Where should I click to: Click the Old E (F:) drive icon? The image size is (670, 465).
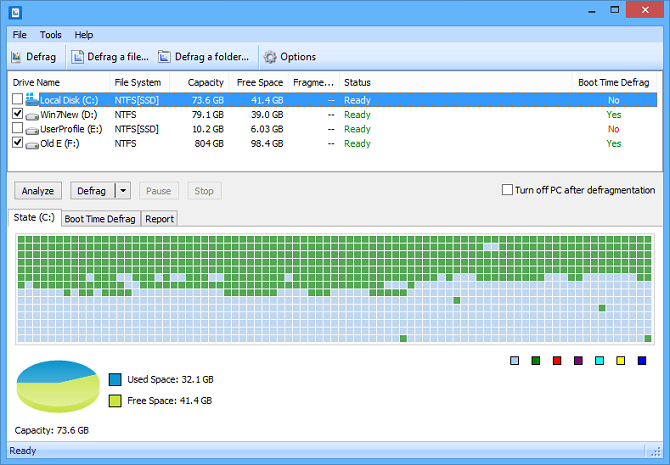pos(31,144)
